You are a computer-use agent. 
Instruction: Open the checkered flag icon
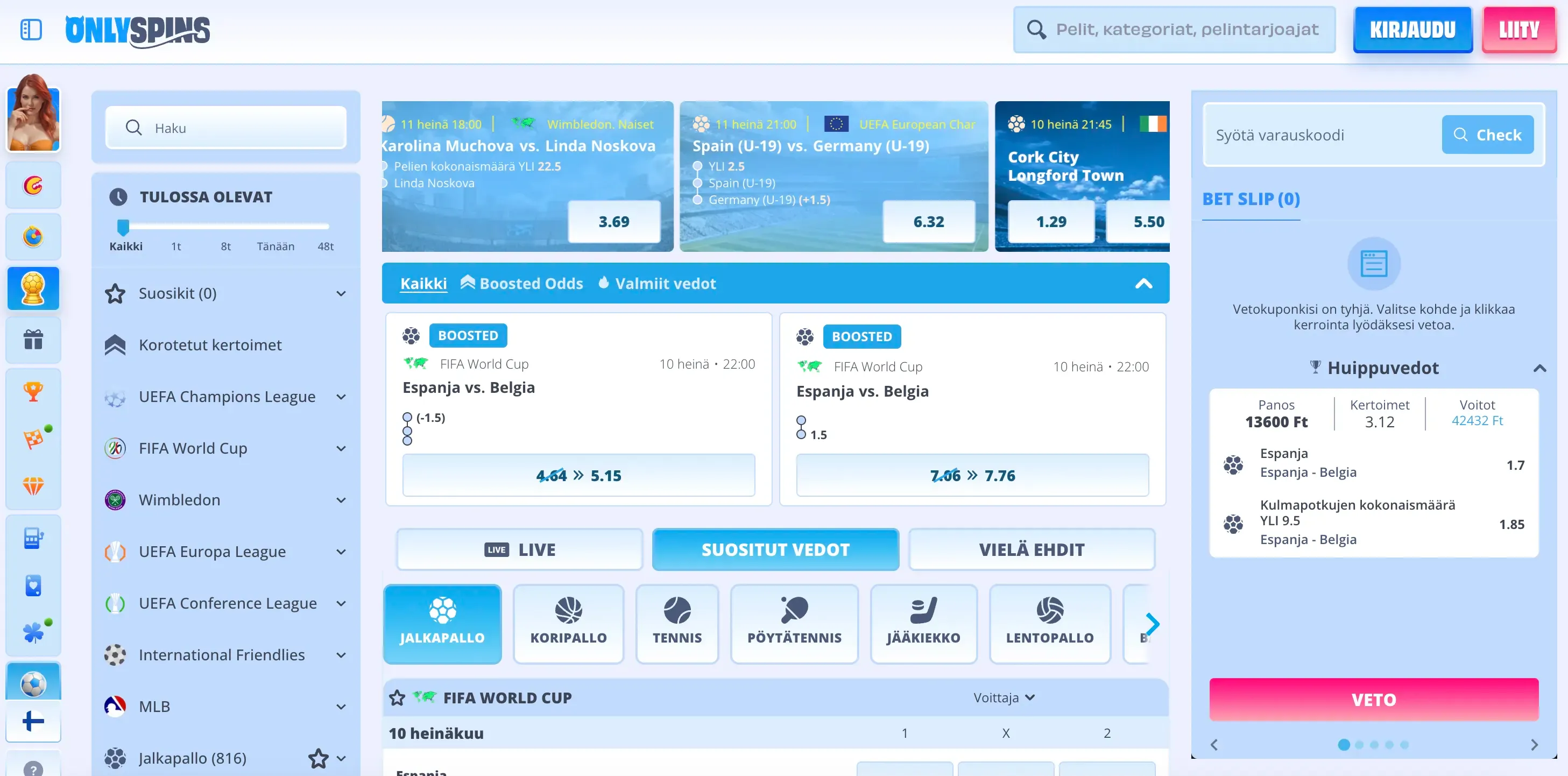click(x=33, y=439)
